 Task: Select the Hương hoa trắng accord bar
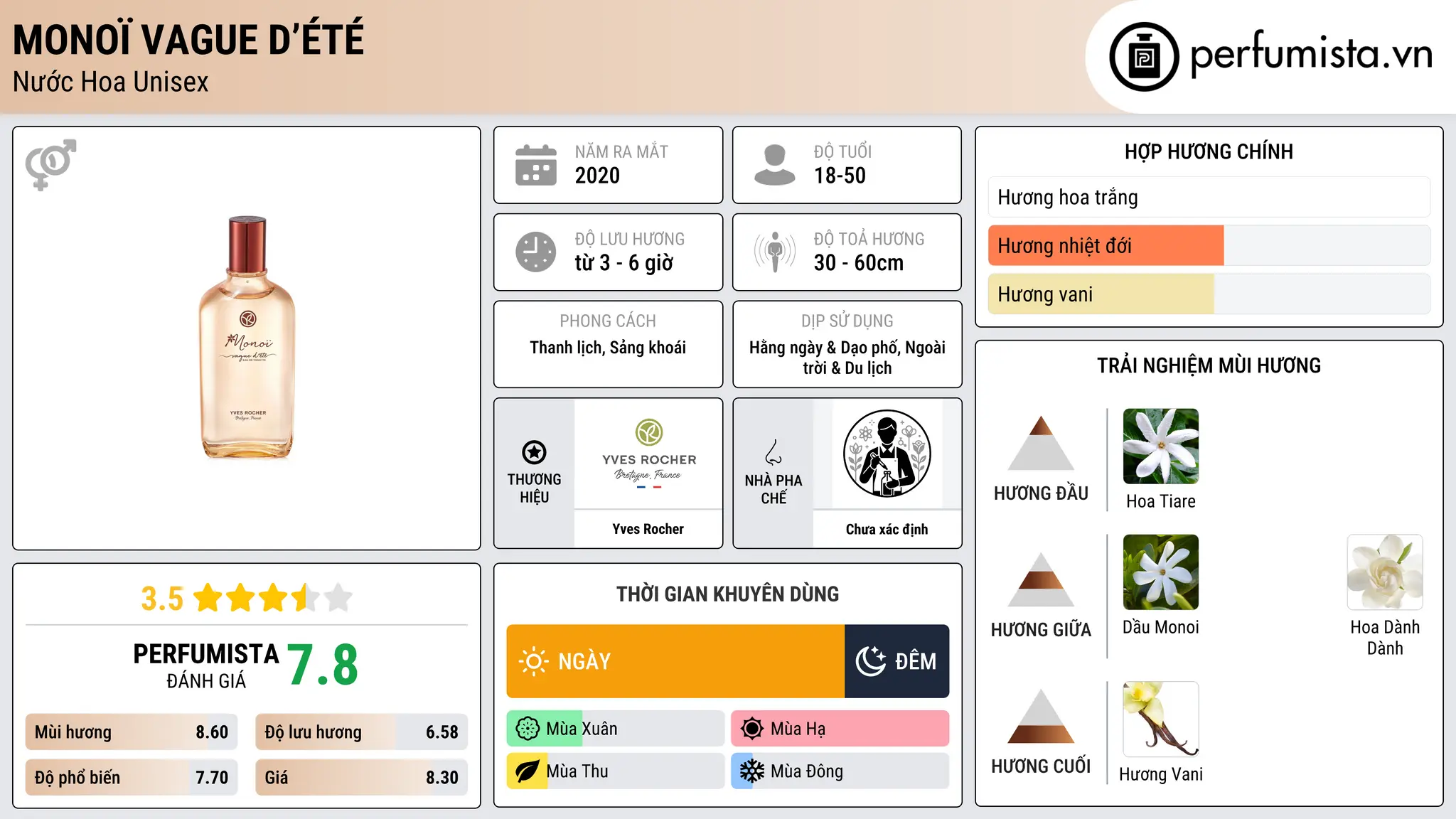tap(1209, 197)
